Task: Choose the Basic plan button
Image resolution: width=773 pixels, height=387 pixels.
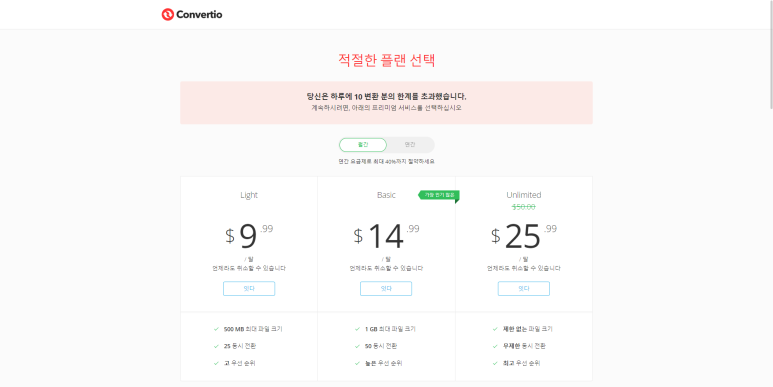Action: (x=386, y=288)
